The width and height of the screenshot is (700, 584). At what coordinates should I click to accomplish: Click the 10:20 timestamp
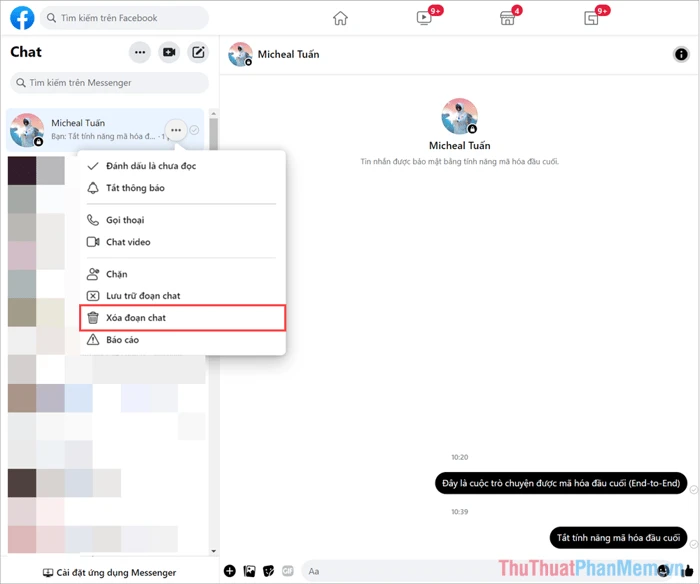pos(459,457)
